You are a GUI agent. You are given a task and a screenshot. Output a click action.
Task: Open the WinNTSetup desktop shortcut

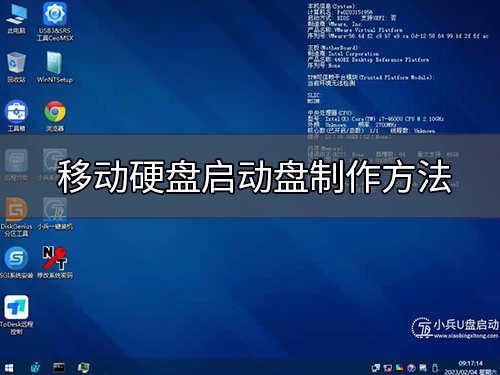(55, 67)
